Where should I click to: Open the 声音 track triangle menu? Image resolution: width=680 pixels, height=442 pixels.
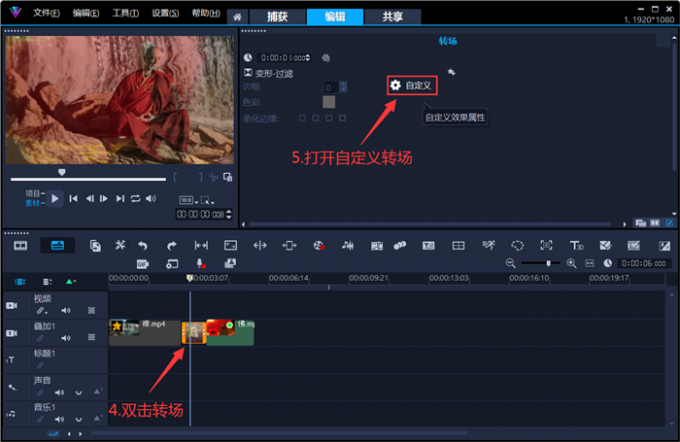point(97,392)
